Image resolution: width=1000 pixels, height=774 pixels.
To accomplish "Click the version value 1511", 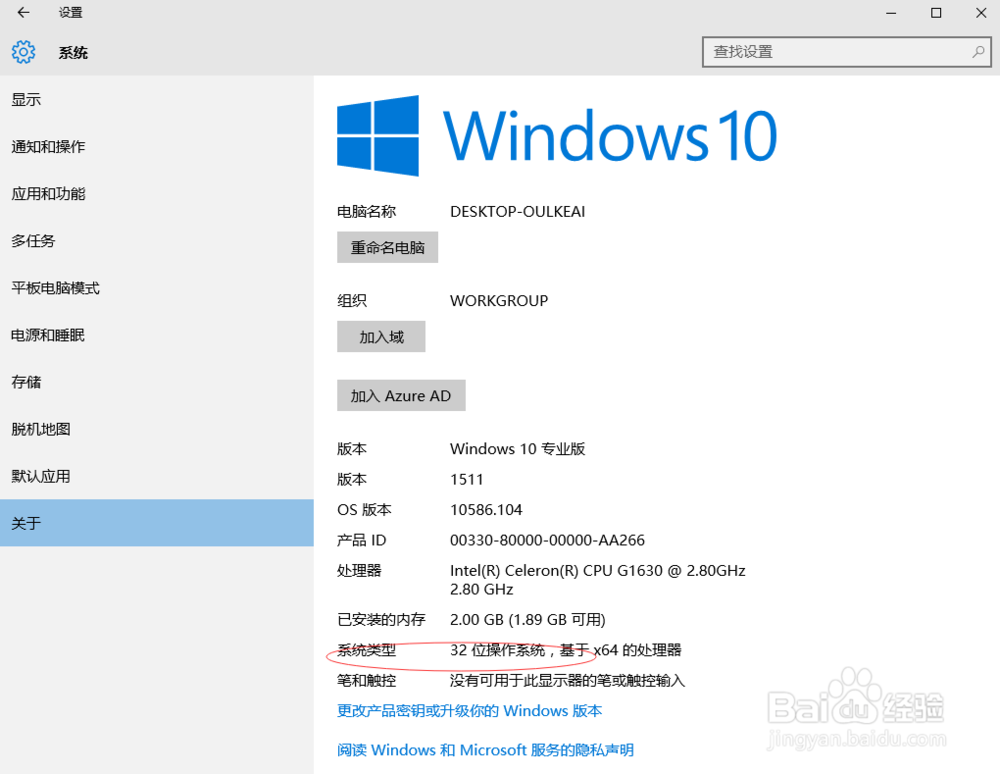I will coord(466,479).
